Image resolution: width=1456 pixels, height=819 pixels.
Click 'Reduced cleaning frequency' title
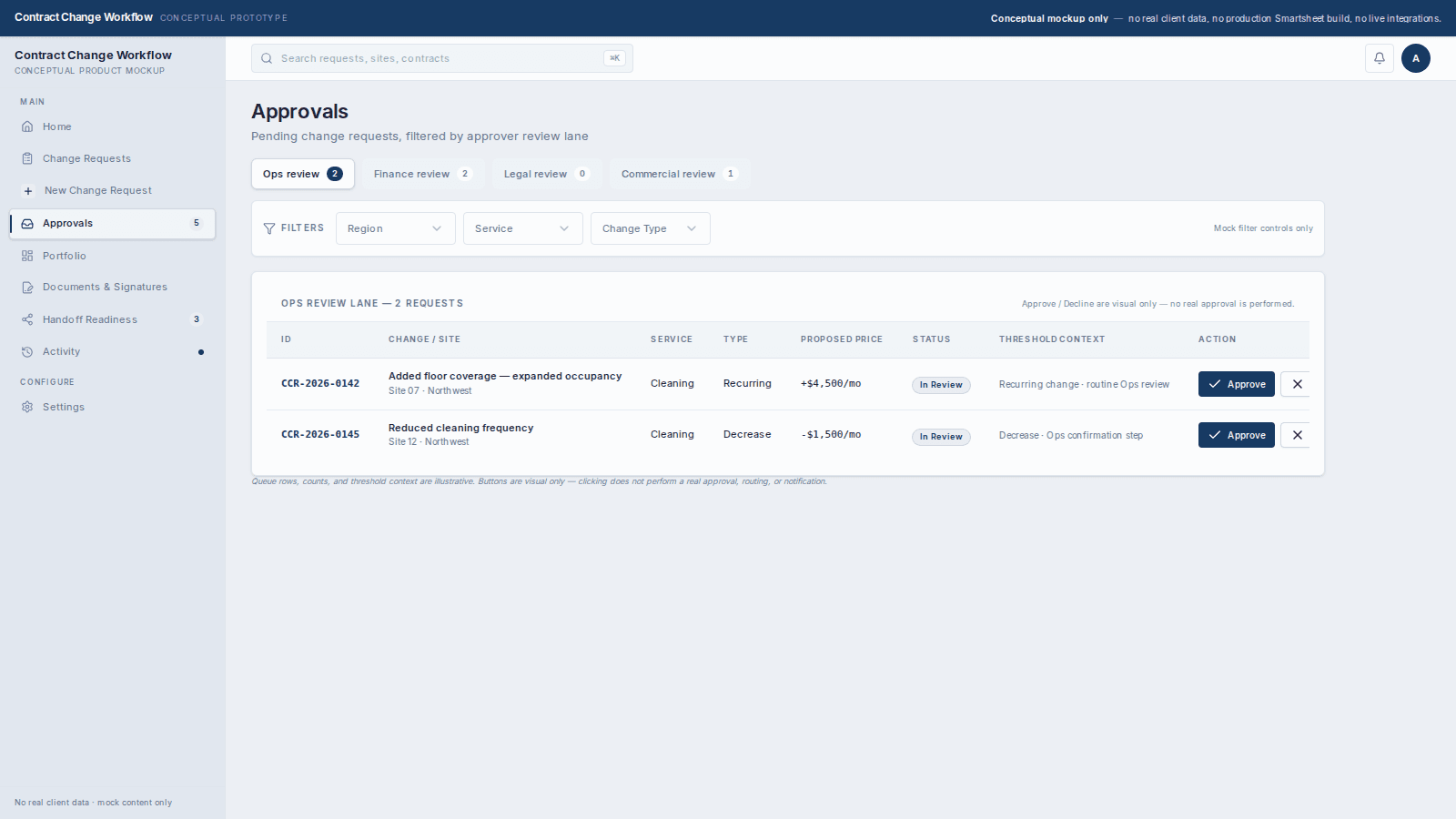[460, 428]
